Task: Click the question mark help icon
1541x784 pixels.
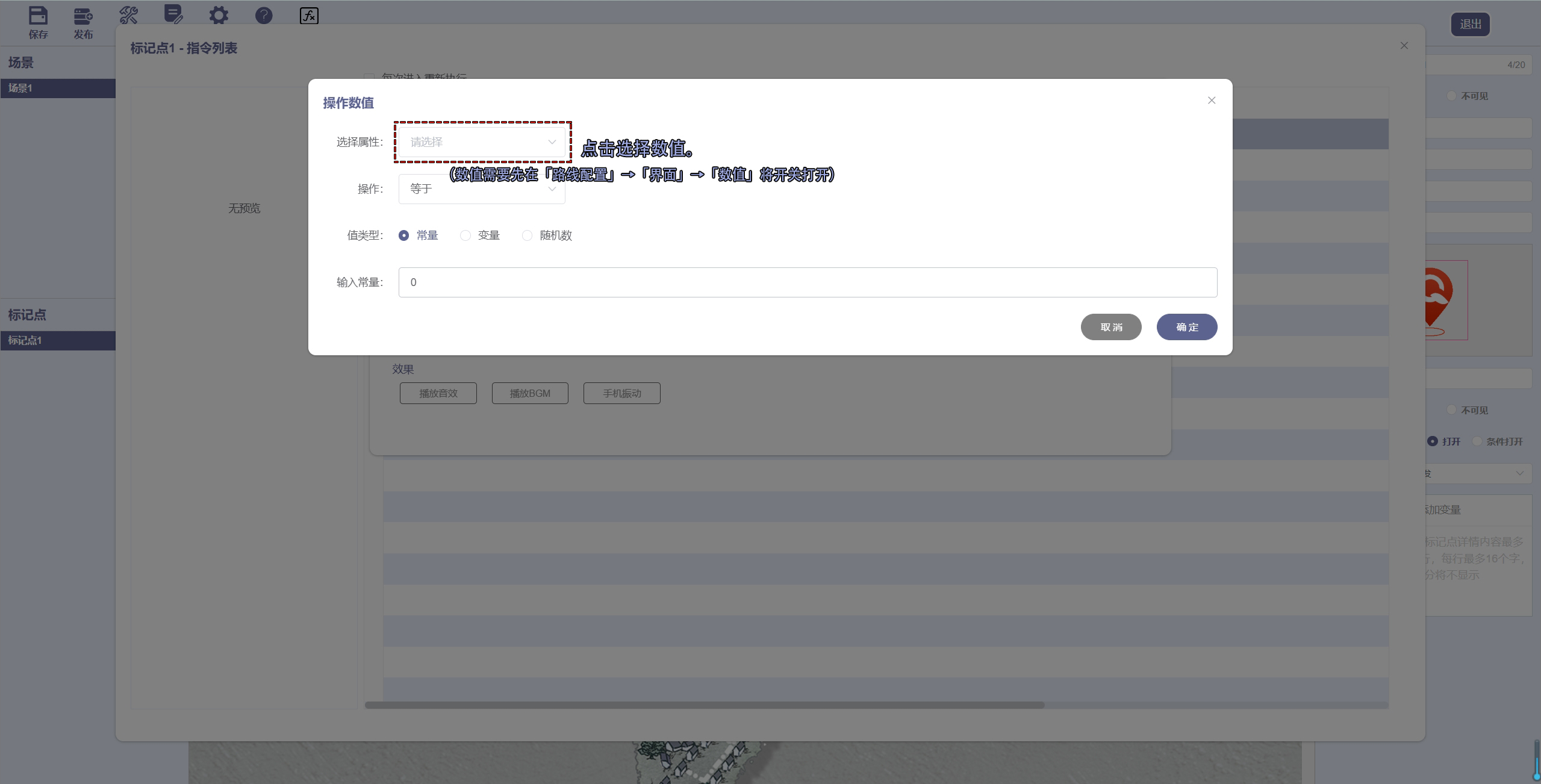Action: click(x=264, y=16)
